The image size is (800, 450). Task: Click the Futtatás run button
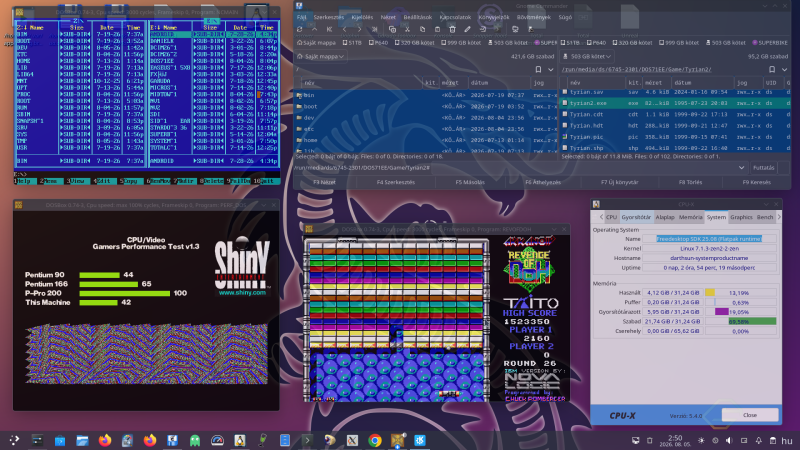pos(763,167)
